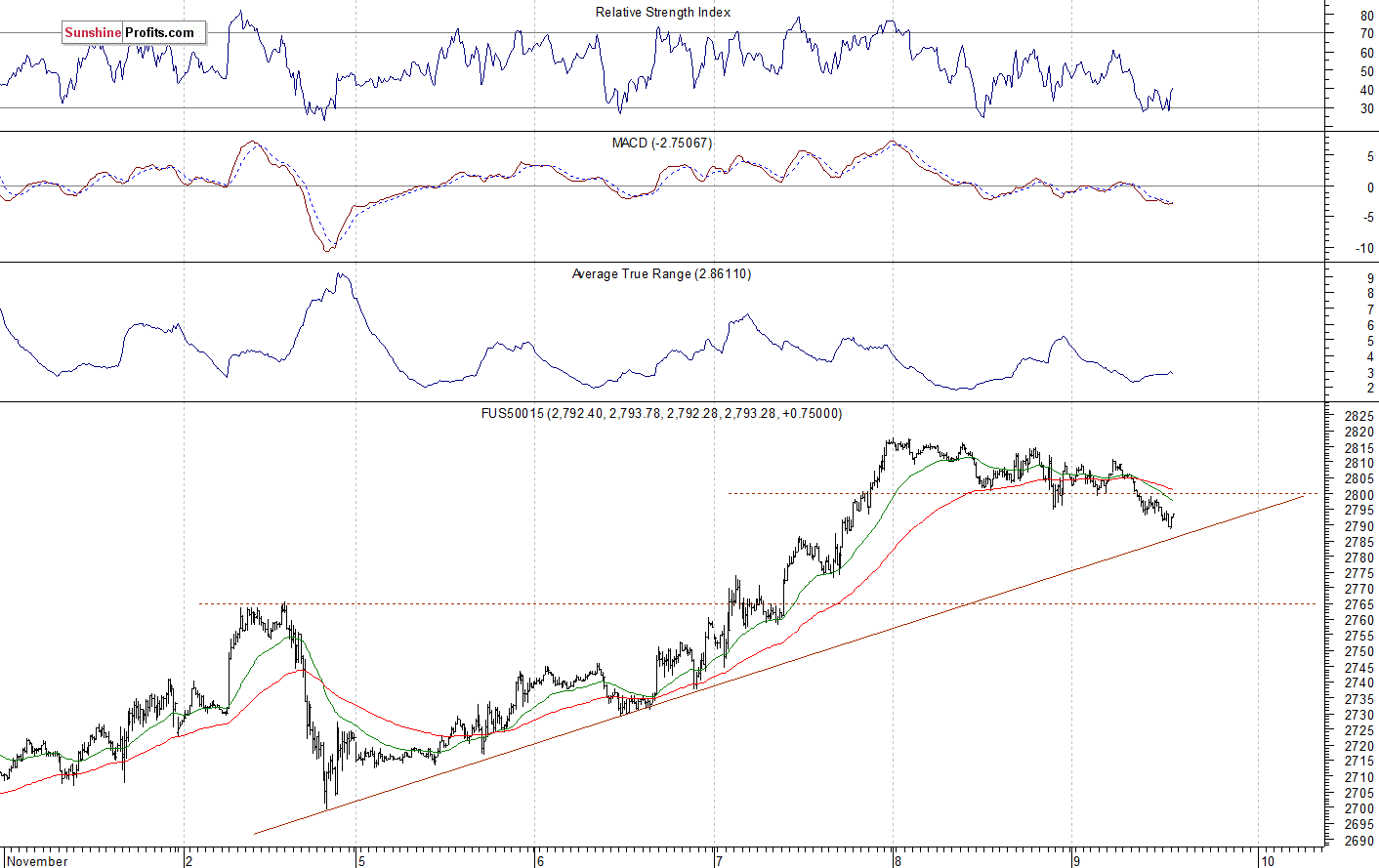Click the 2820 price level on the axis
The width and height of the screenshot is (1379, 868).
(x=1359, y=432)
